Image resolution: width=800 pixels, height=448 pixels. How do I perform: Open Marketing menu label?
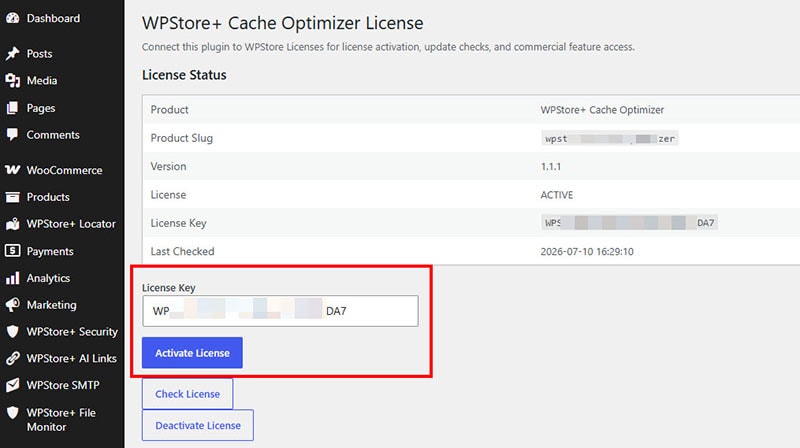click(x=52, y=305)
